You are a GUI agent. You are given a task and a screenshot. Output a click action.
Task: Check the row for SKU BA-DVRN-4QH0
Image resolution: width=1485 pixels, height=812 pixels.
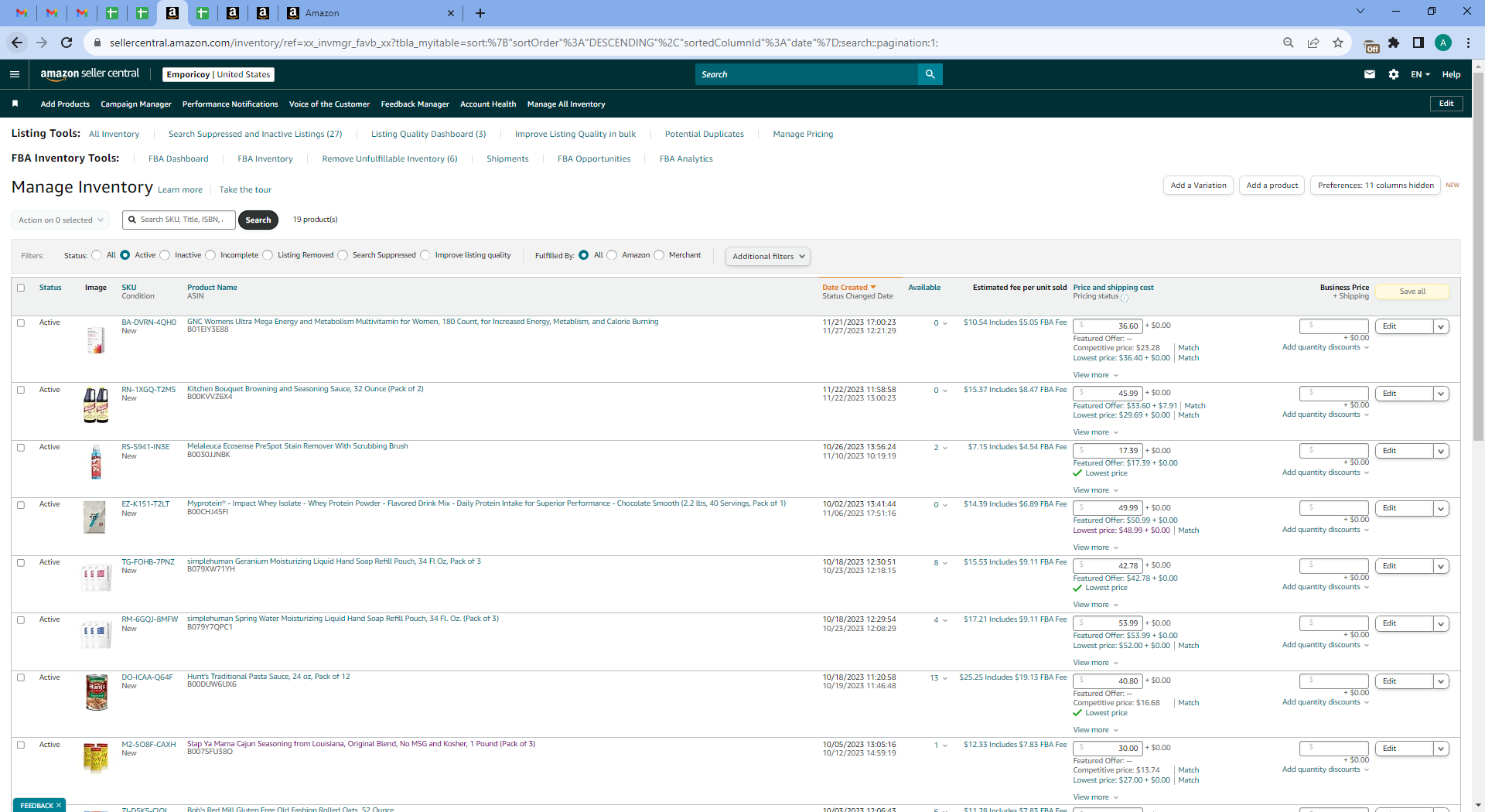21,323
